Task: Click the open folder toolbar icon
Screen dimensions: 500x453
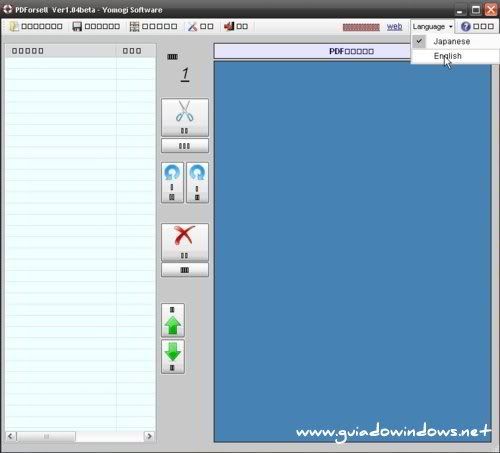Action: (14, 27)
